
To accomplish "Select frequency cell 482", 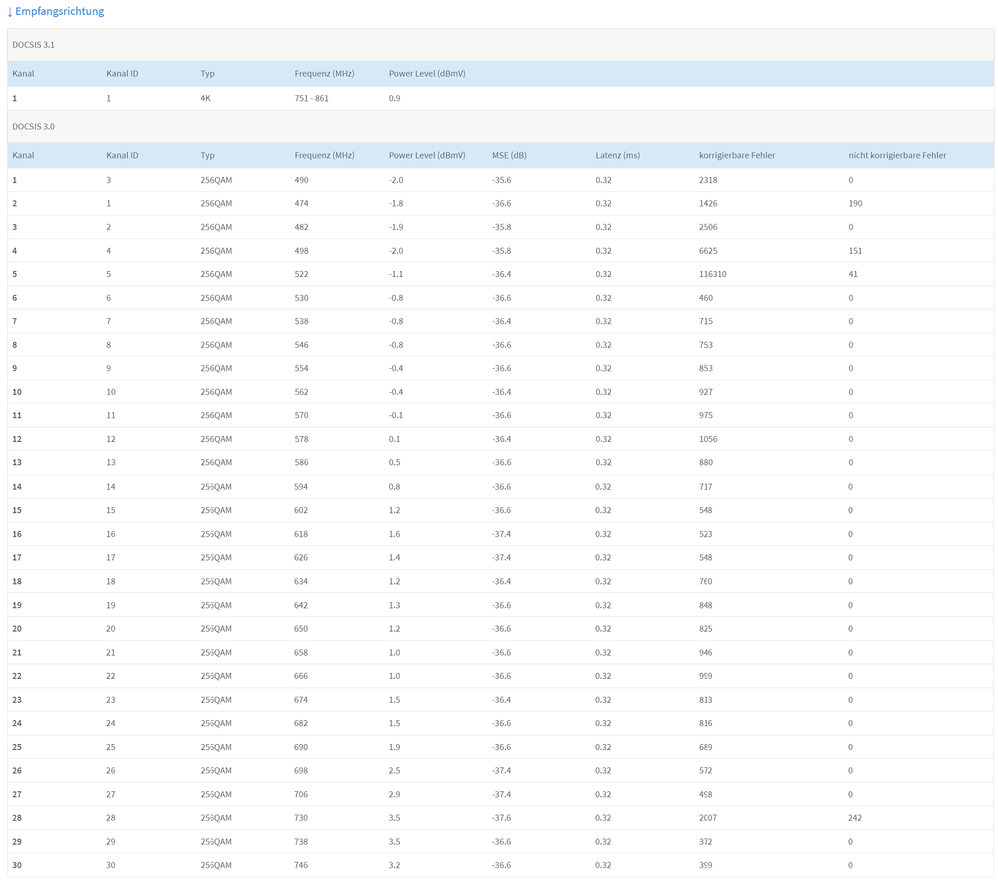I will [x=301, y=227].
